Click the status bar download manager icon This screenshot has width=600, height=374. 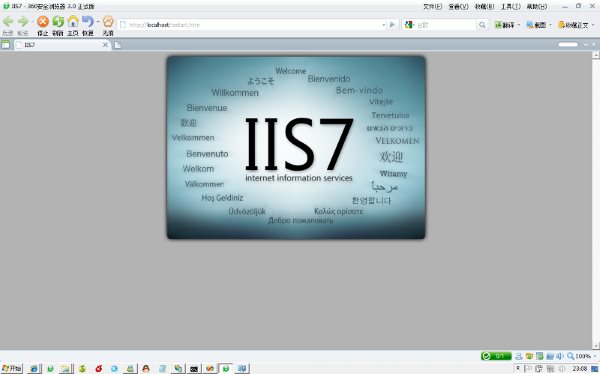point(539,356)
